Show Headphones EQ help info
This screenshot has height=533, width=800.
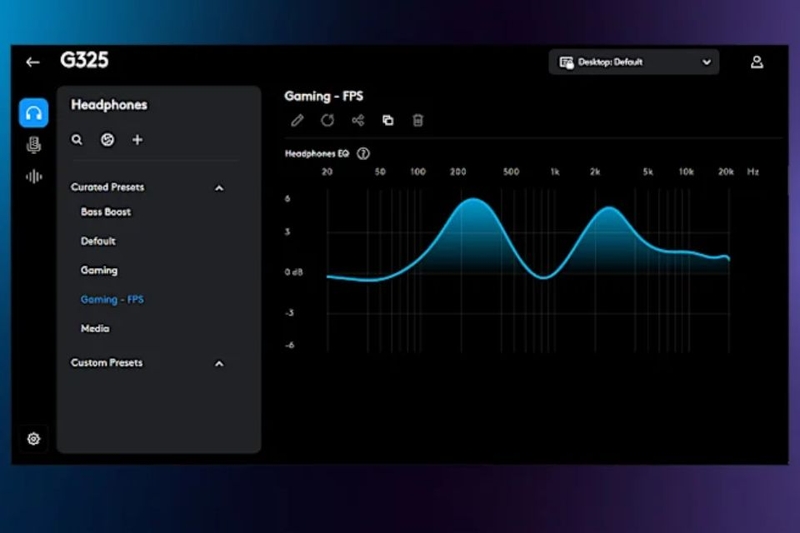tap(363, 154)
